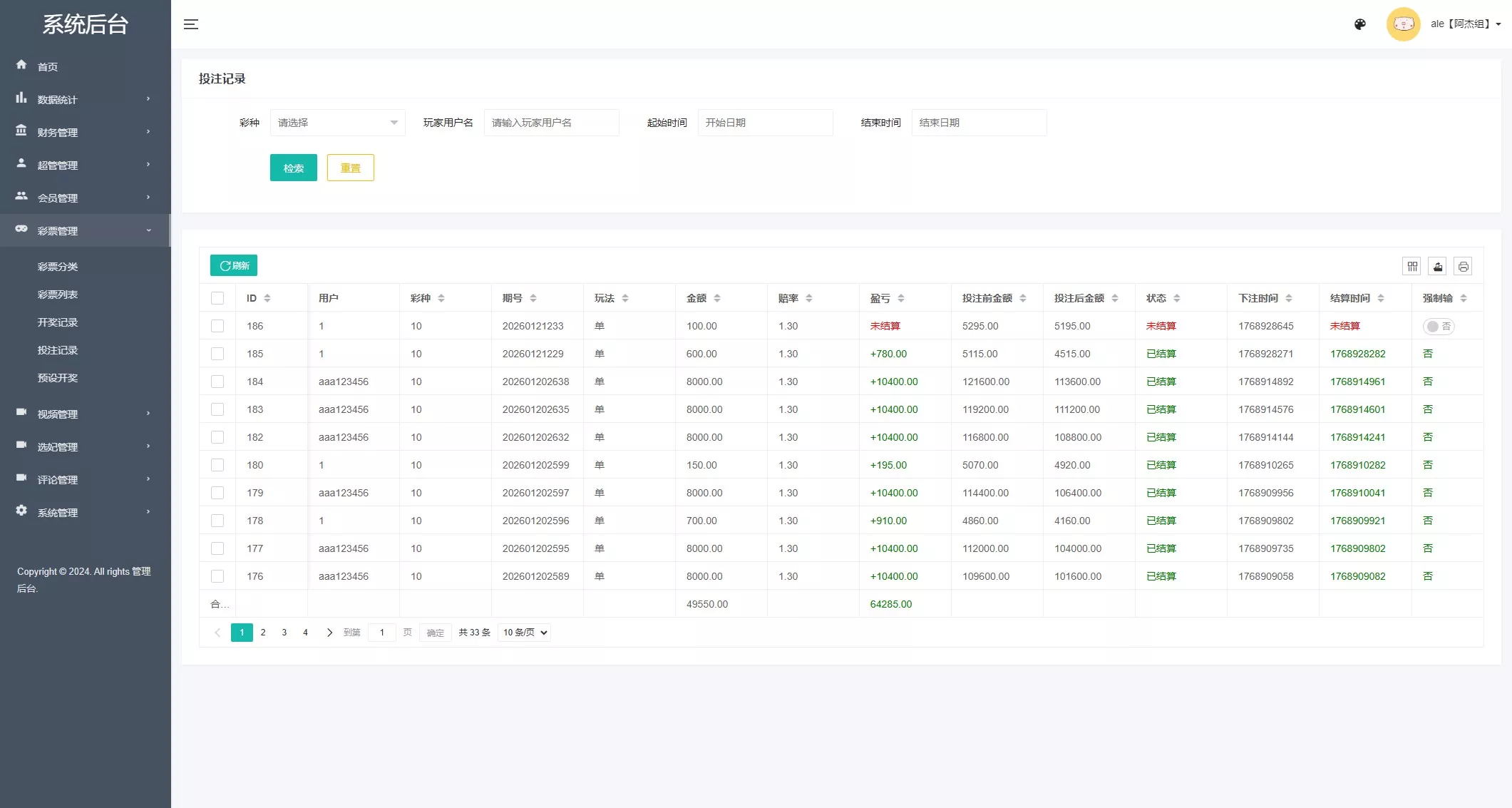Open the theme color palette icon
The height and width of the screenshot is (808, 1512).
(x=1359, y=24)
